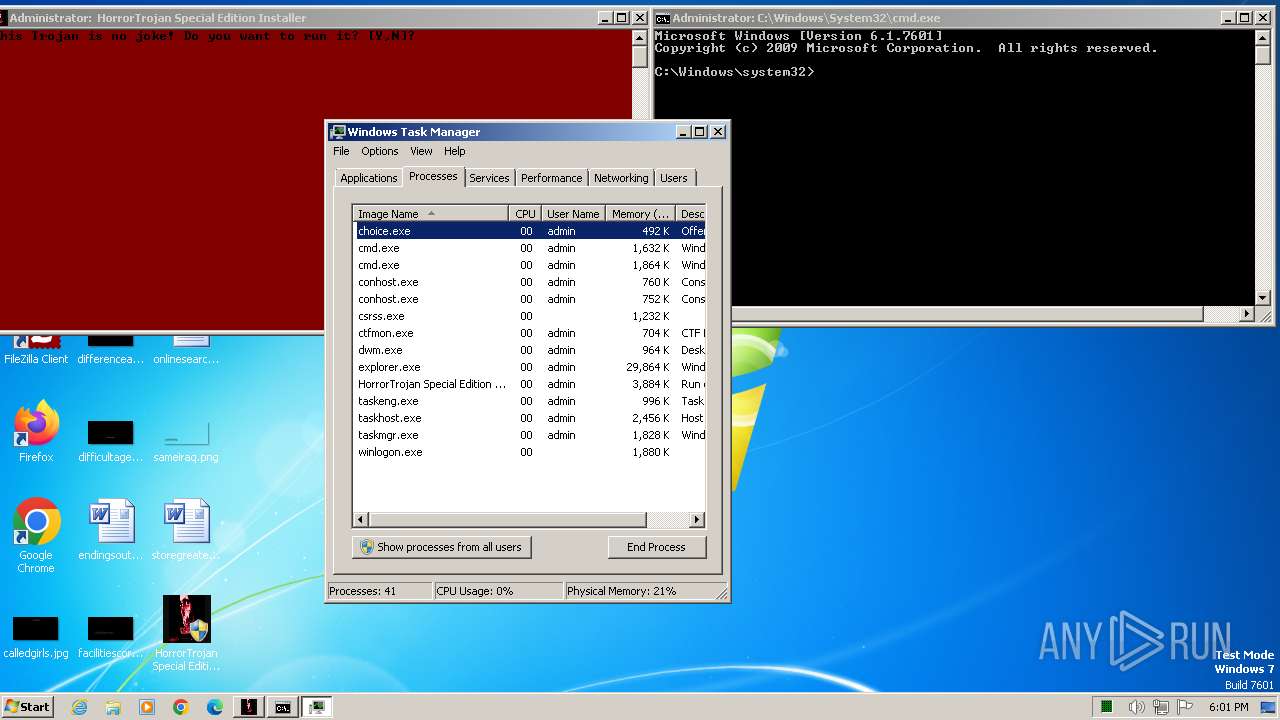Viewport: 1280px width, 720px height.
Task: Switch to cmd.exe taskbar button
Action: coord(283,707)
